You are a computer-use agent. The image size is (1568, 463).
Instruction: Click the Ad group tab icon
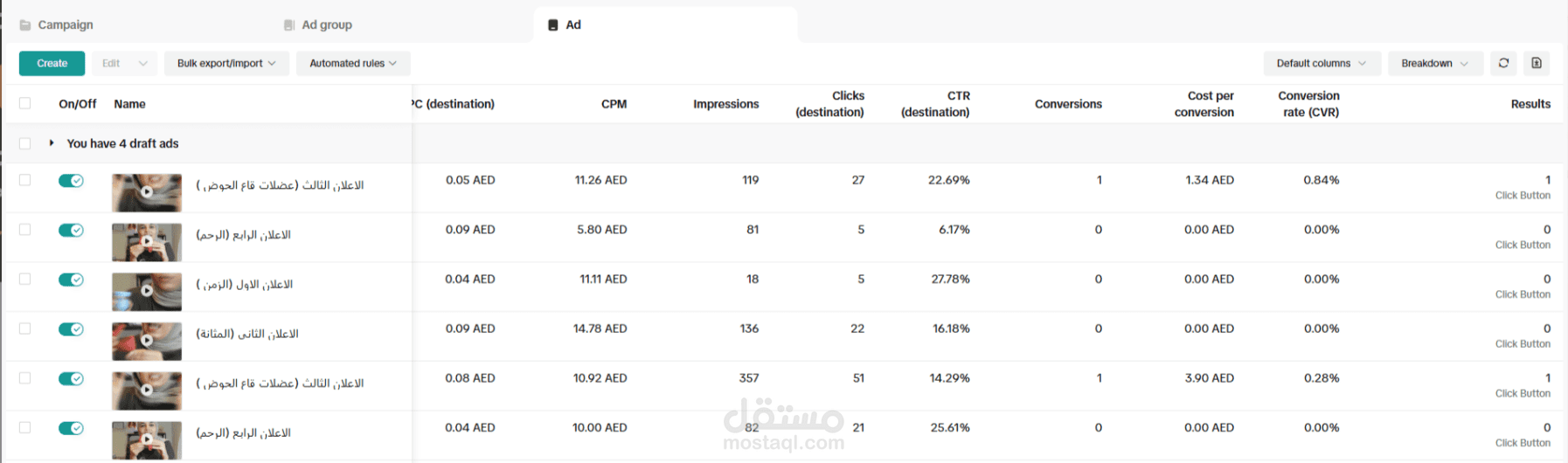tap(289, 25)
